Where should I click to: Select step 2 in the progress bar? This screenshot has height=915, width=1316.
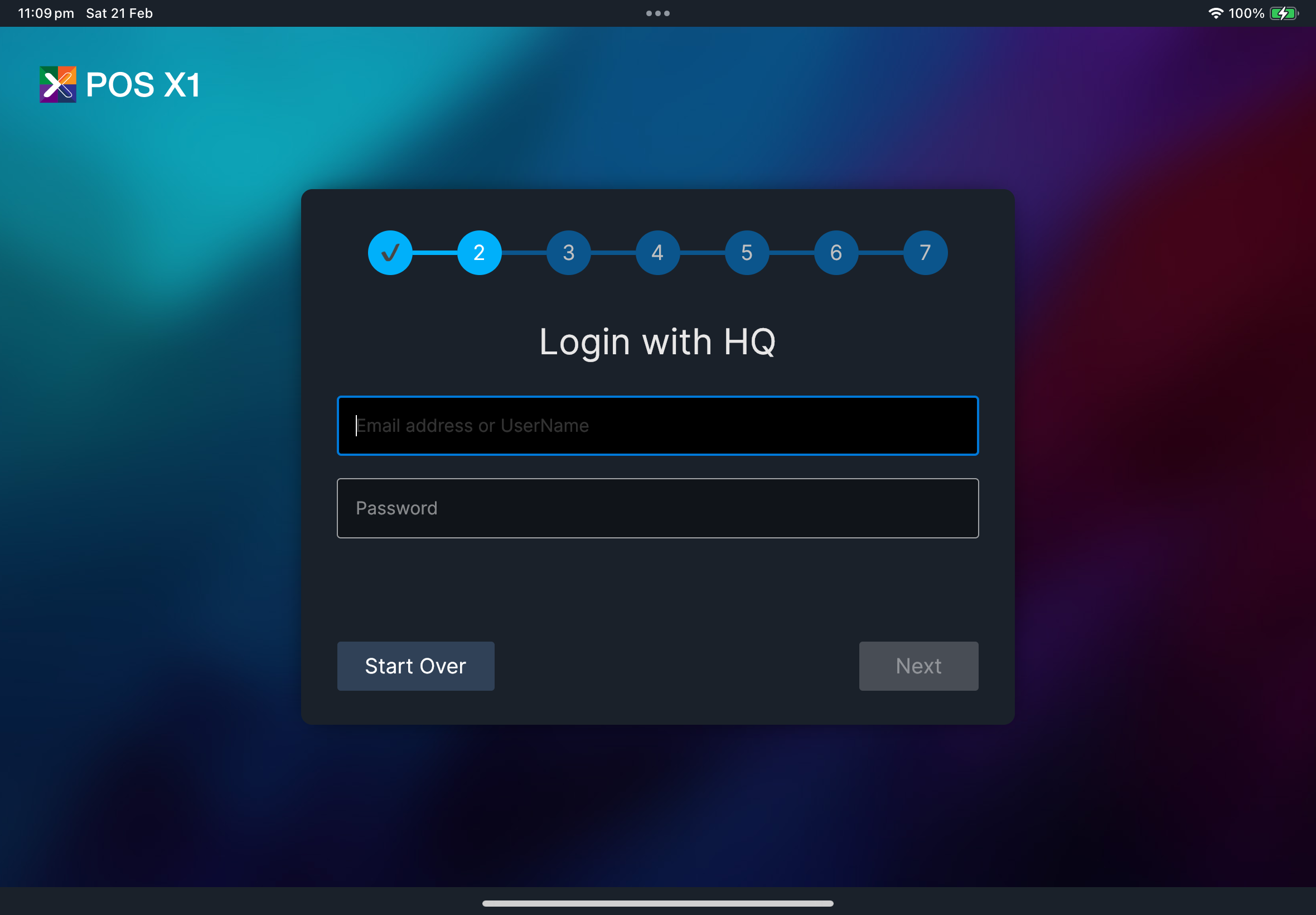click(x=479, y=252)
